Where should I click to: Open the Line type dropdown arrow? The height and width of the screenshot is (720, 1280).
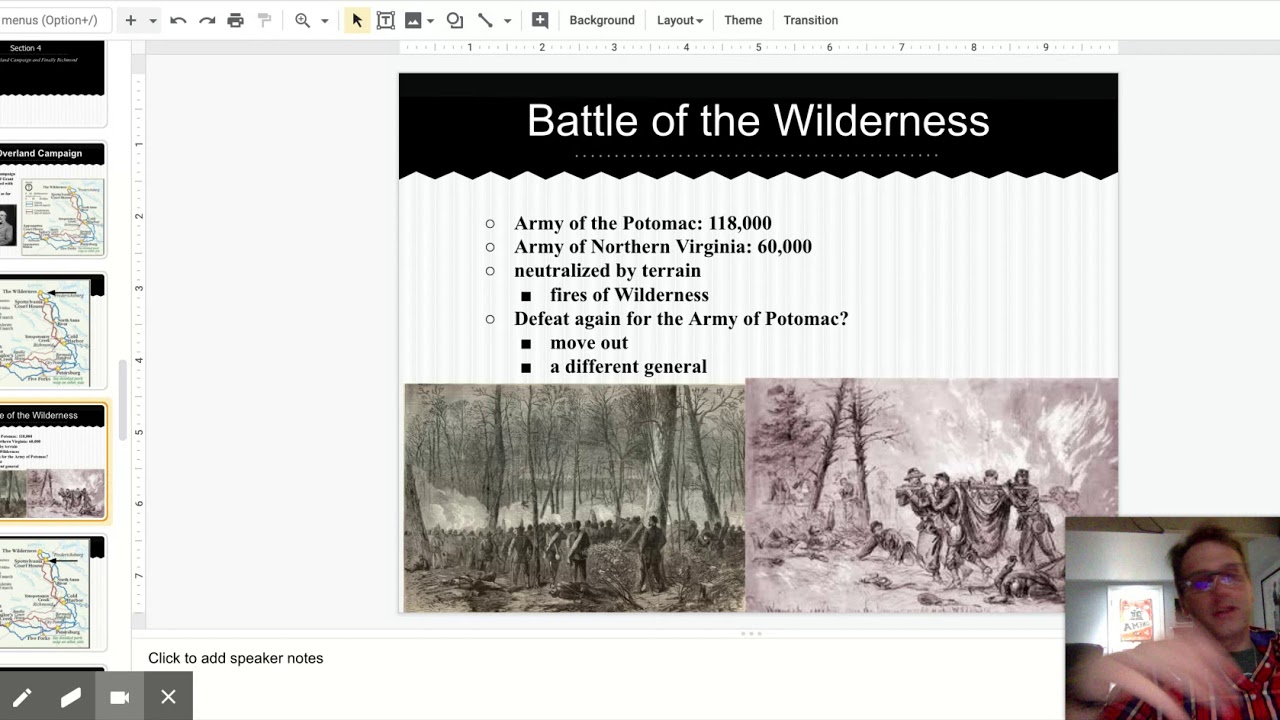pyautogui.click(x=507, y=20)
